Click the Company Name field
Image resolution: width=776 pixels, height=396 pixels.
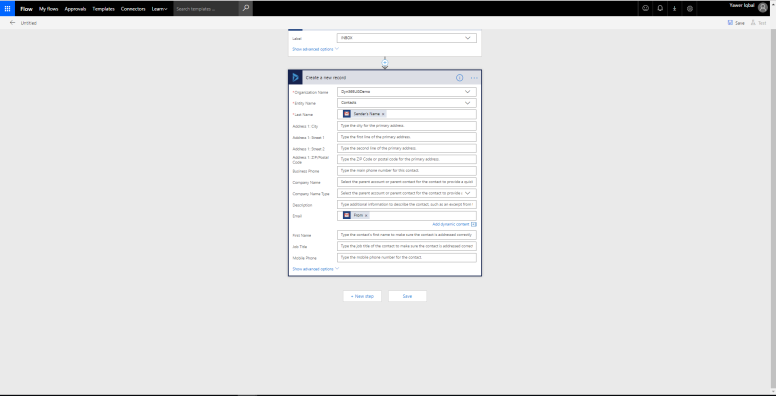click(x=407, y=182)
